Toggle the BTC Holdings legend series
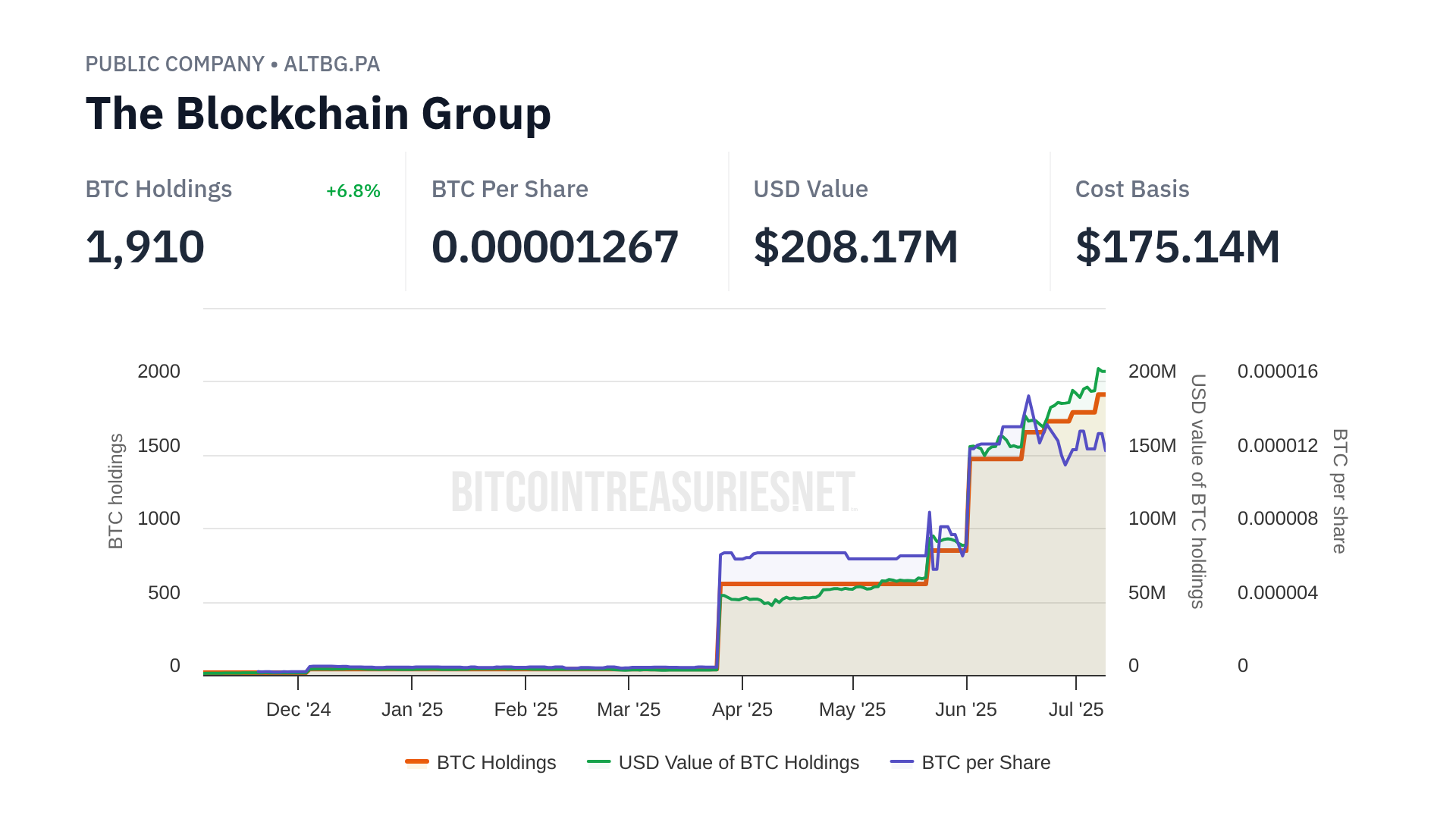 (496, 762)
